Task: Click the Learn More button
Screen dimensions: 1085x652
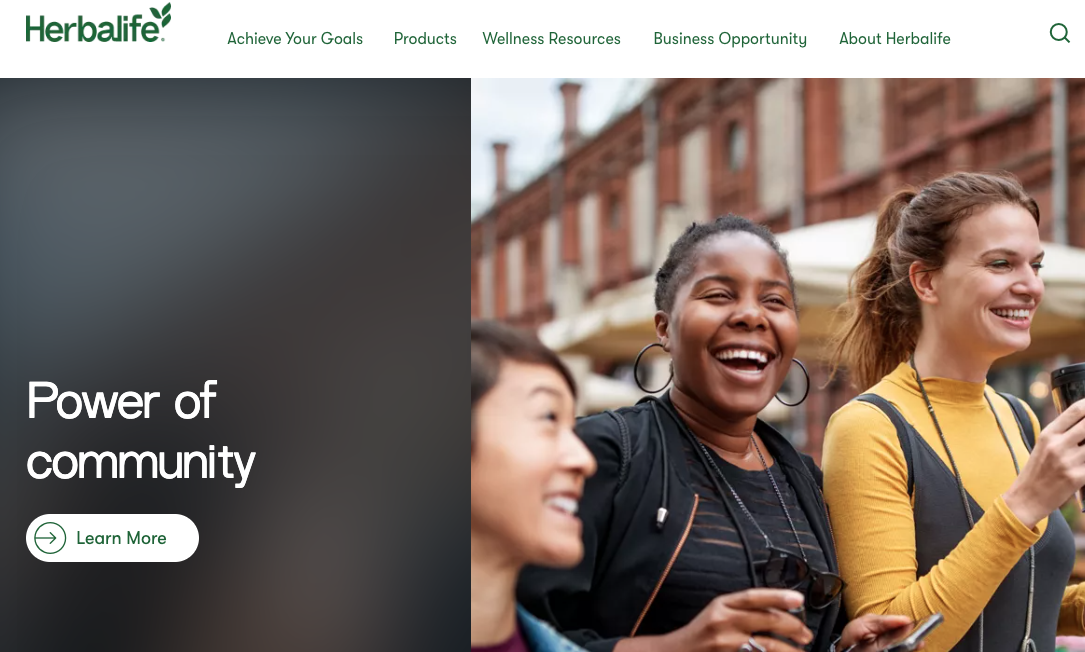Action: point(112,538)
